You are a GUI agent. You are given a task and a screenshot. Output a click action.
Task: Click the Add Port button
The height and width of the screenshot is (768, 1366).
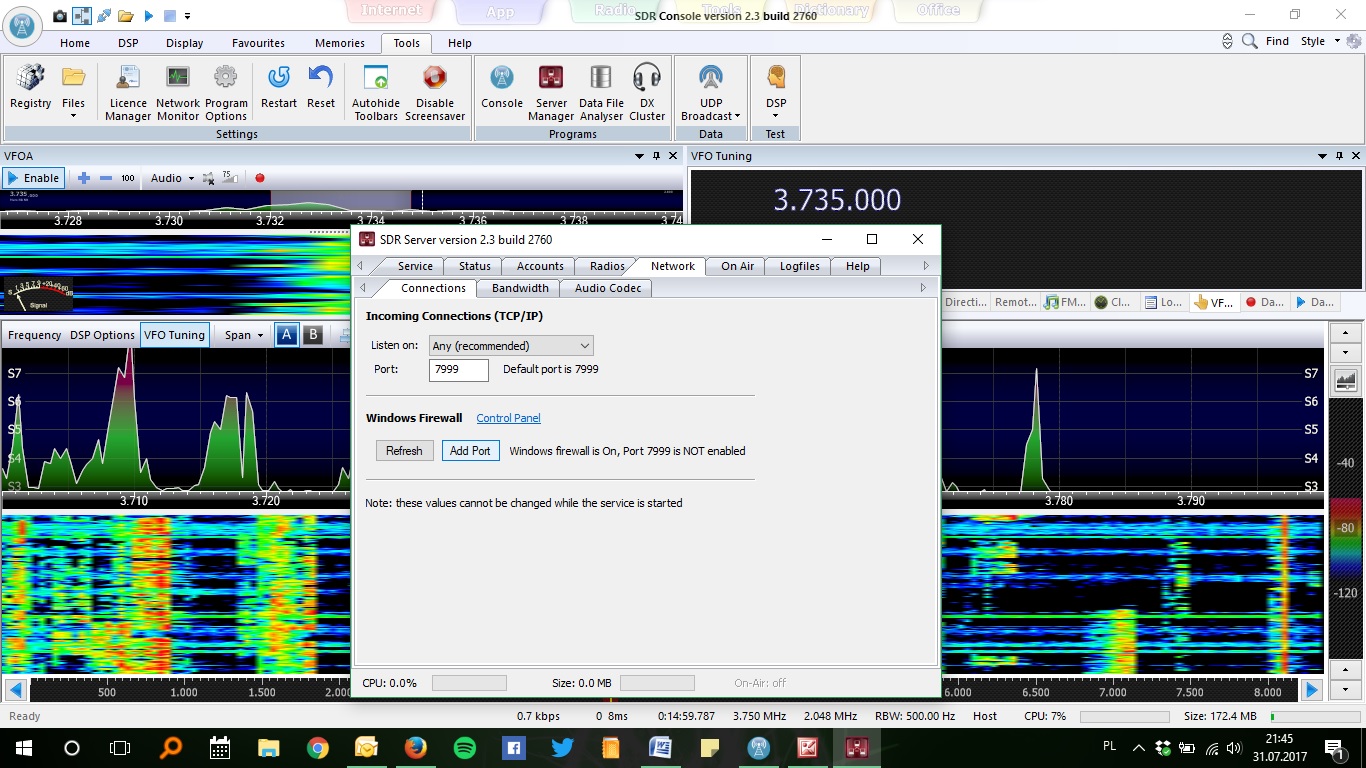point(470,451)
